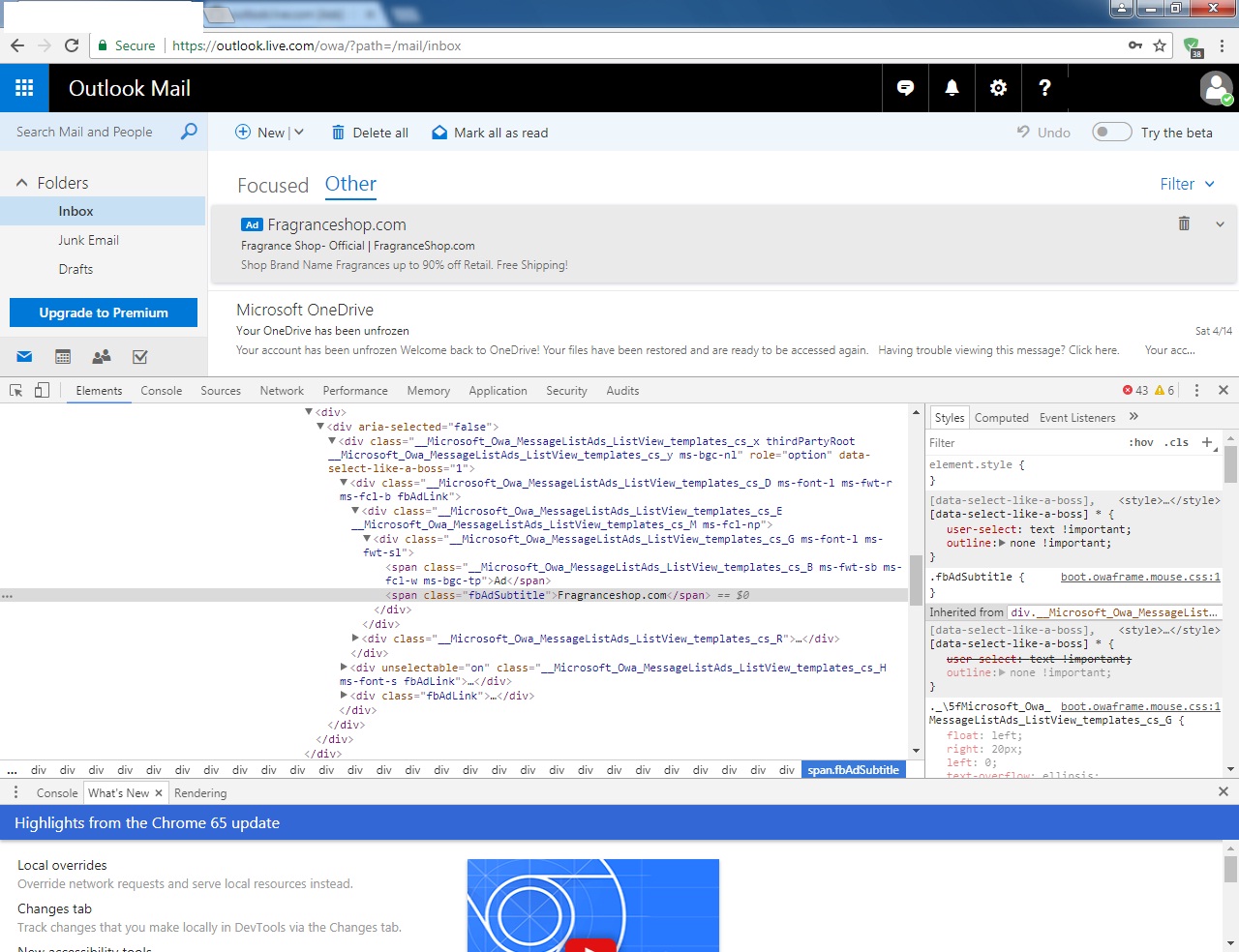Open Outlook settings gear
Image resolution: width=1239 pixels, height=952 pixels.
(998, 88)
